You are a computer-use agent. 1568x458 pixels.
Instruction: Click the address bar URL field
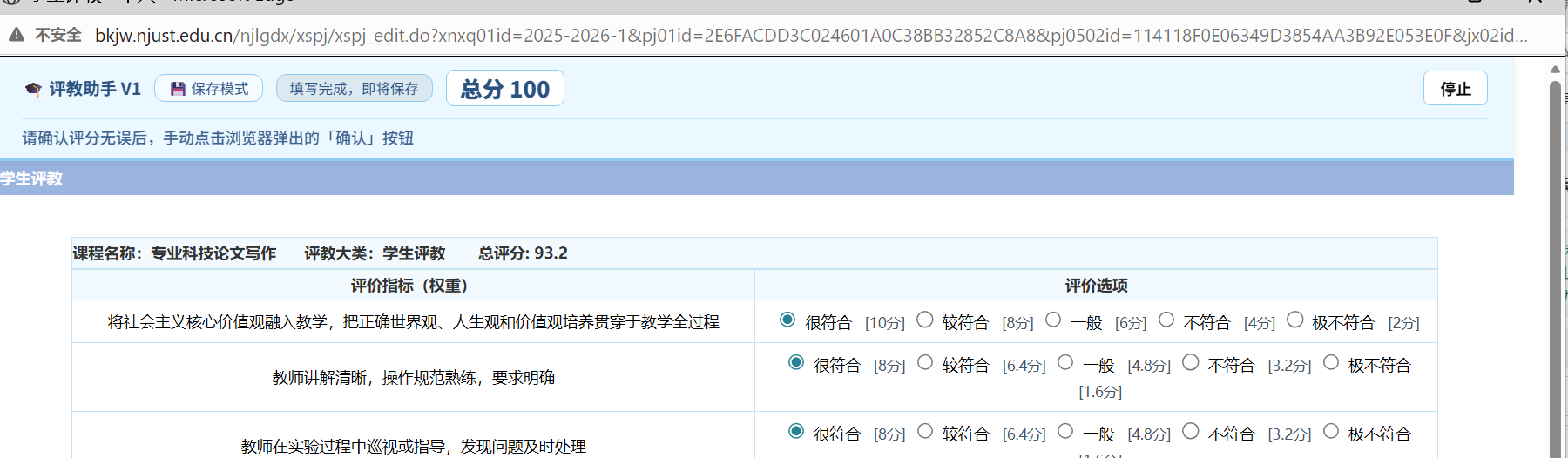coord(810,36)
